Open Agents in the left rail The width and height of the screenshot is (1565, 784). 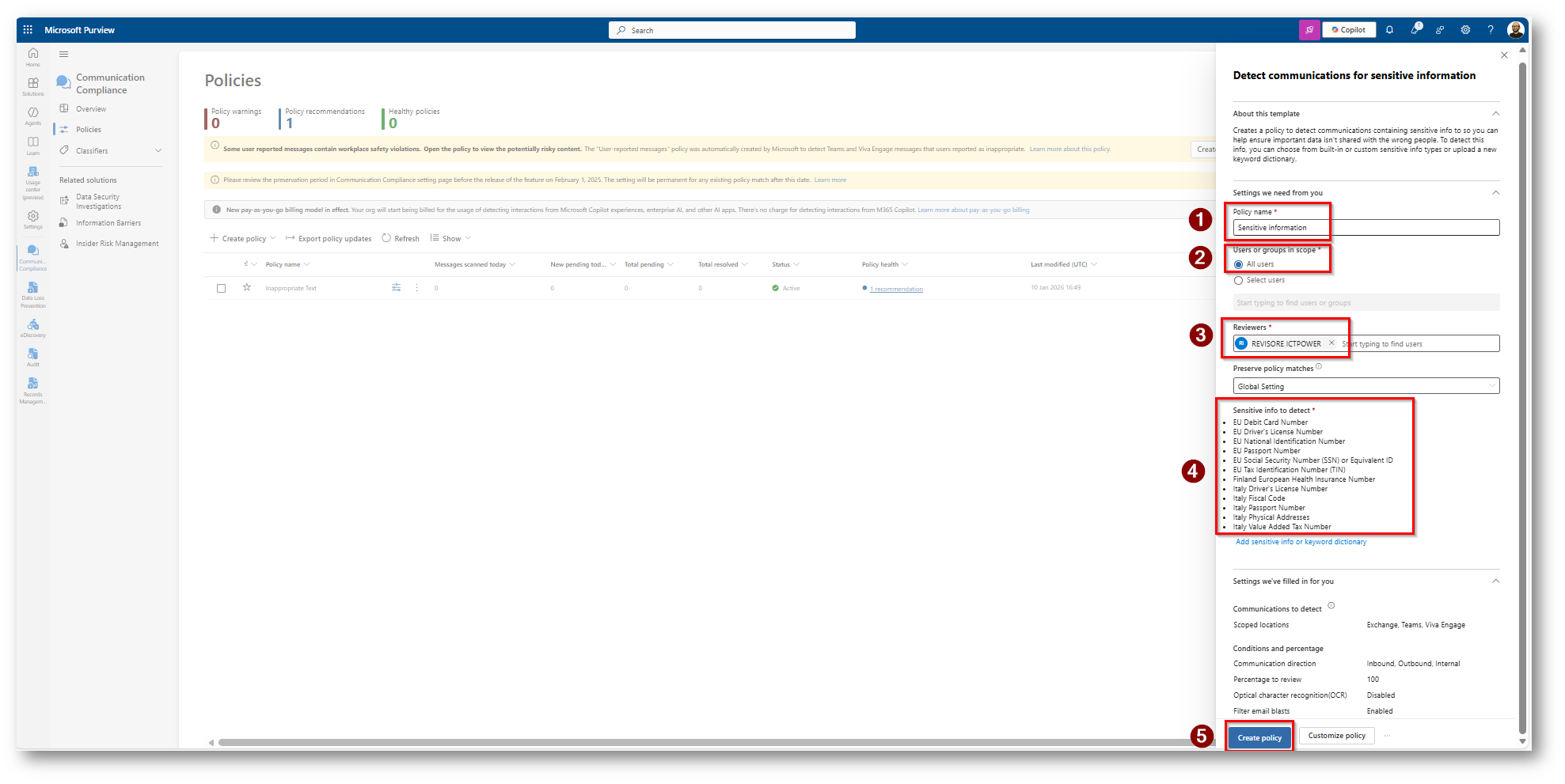33,116
